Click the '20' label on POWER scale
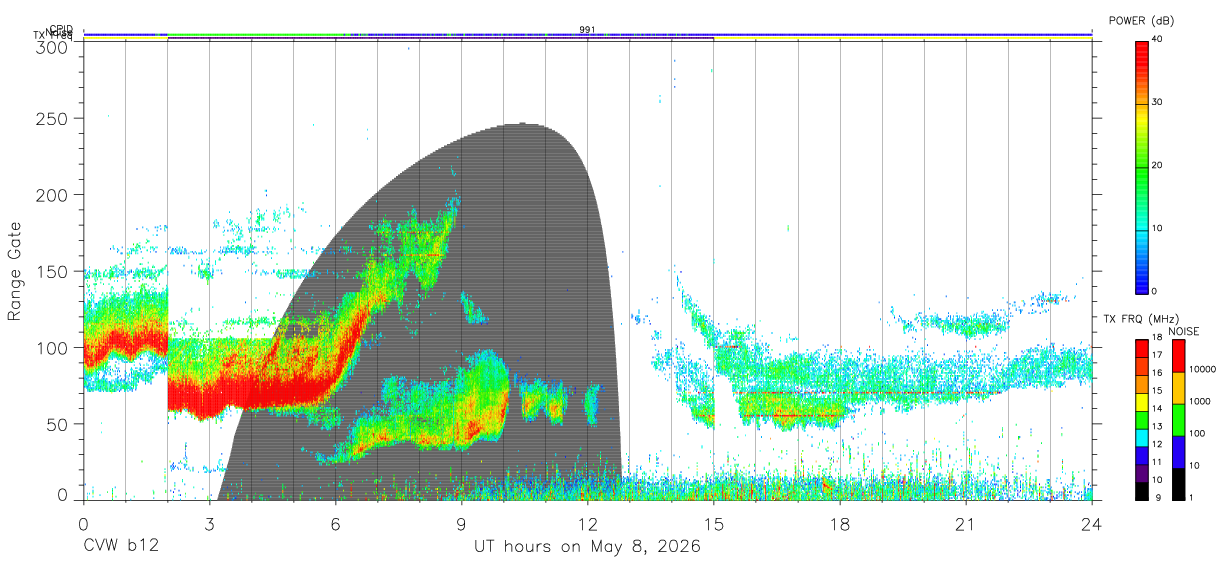This screenshot has width=1228, height=567. pos(1158,165)
